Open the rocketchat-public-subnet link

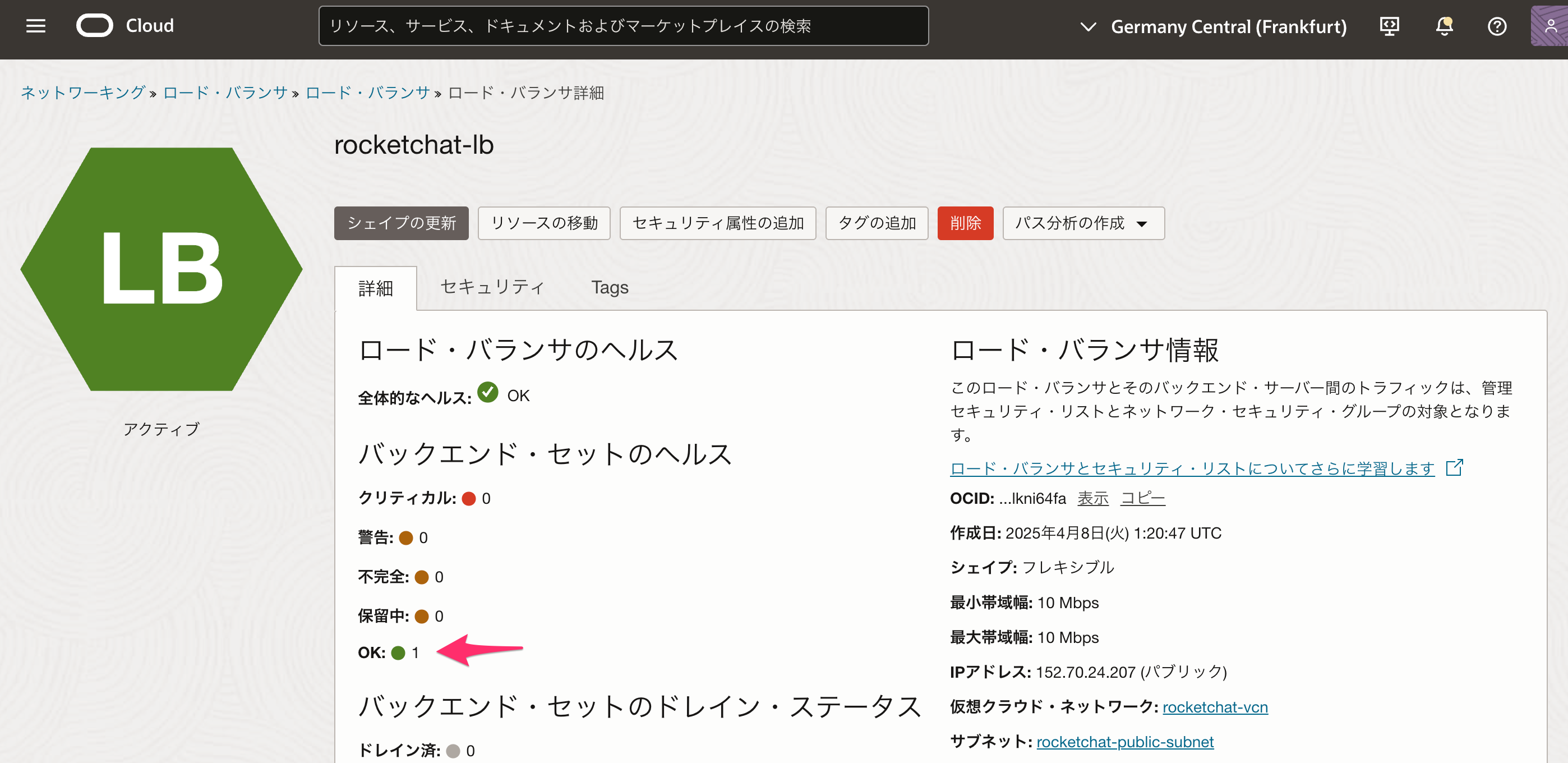point(1125,742)
